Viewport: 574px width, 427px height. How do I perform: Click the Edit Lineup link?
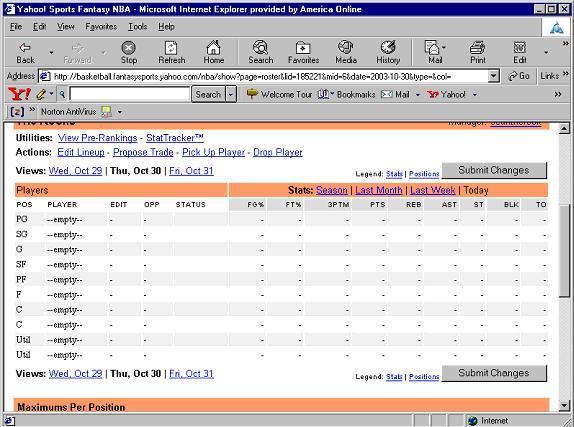81,152
